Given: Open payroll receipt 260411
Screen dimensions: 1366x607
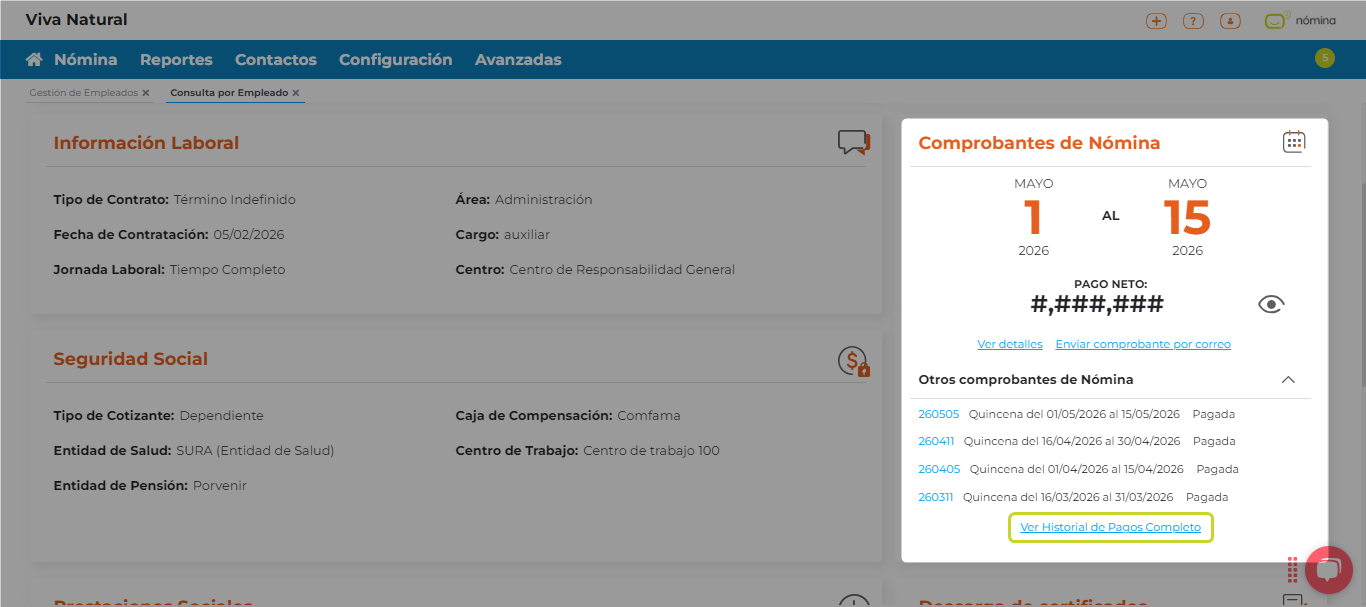Looking at the screenshot, I should (936, 441).
